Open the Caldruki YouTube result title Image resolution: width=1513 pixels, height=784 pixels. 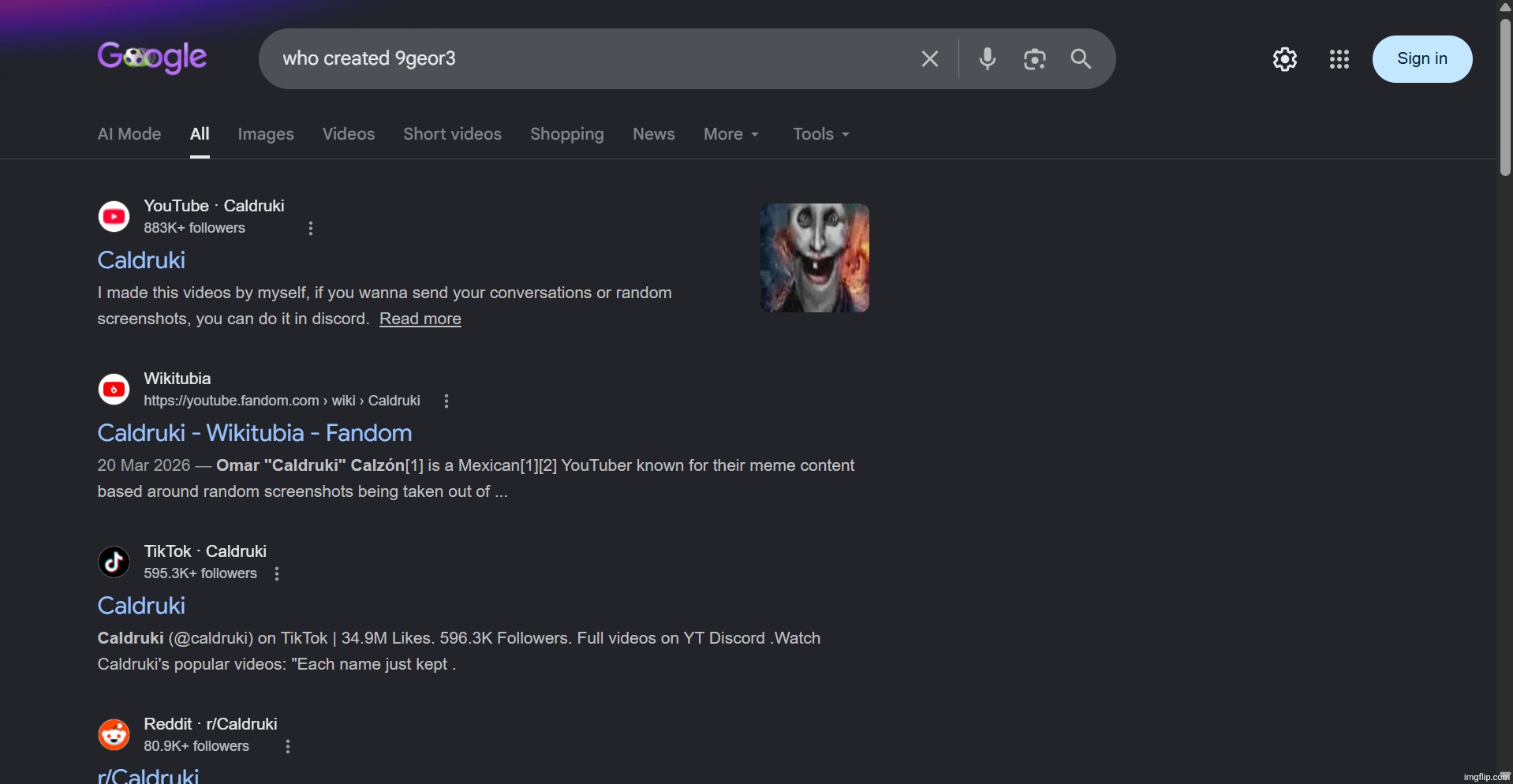coord(141,260)
